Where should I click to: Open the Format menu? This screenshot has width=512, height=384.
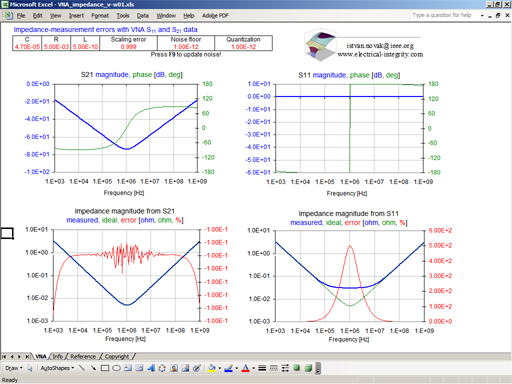pyautogui.click(x=100, y=15)
